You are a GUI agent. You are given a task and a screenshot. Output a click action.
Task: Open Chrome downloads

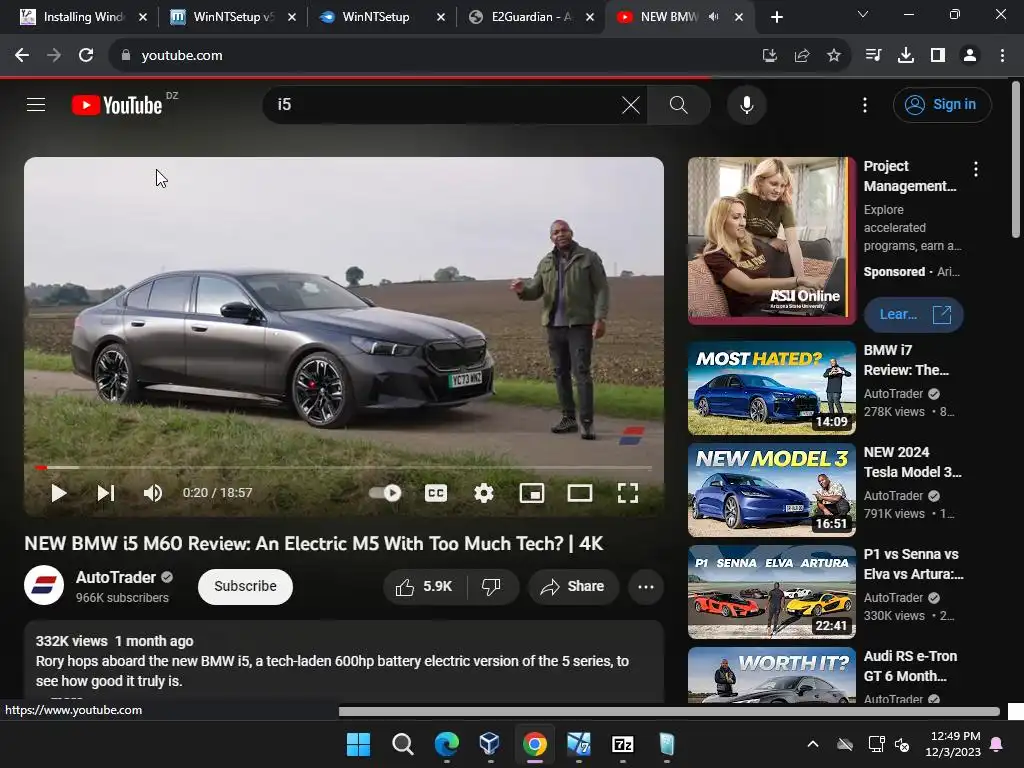point(906,56)
